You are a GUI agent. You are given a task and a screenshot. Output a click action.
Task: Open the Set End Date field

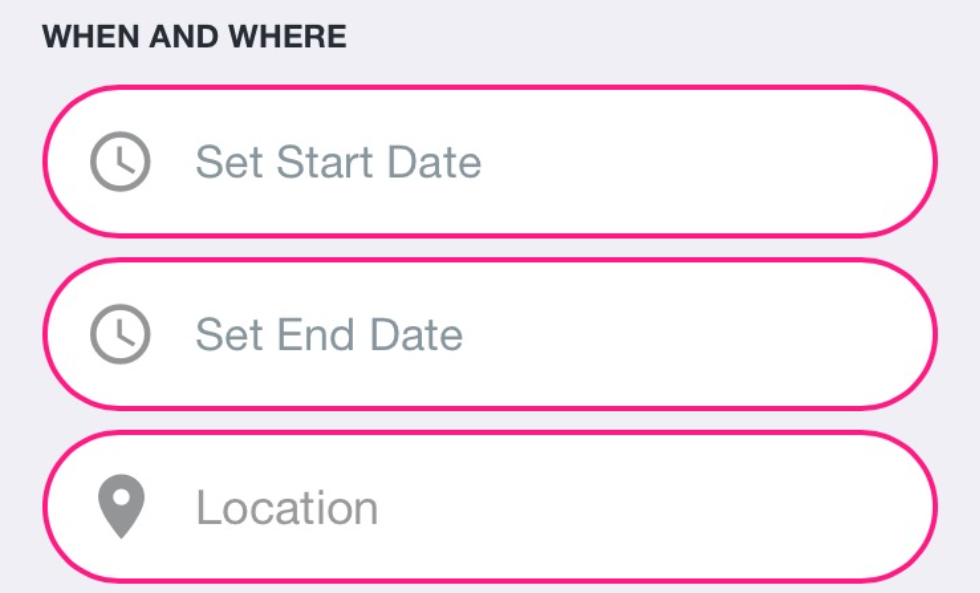coord(490,334)
